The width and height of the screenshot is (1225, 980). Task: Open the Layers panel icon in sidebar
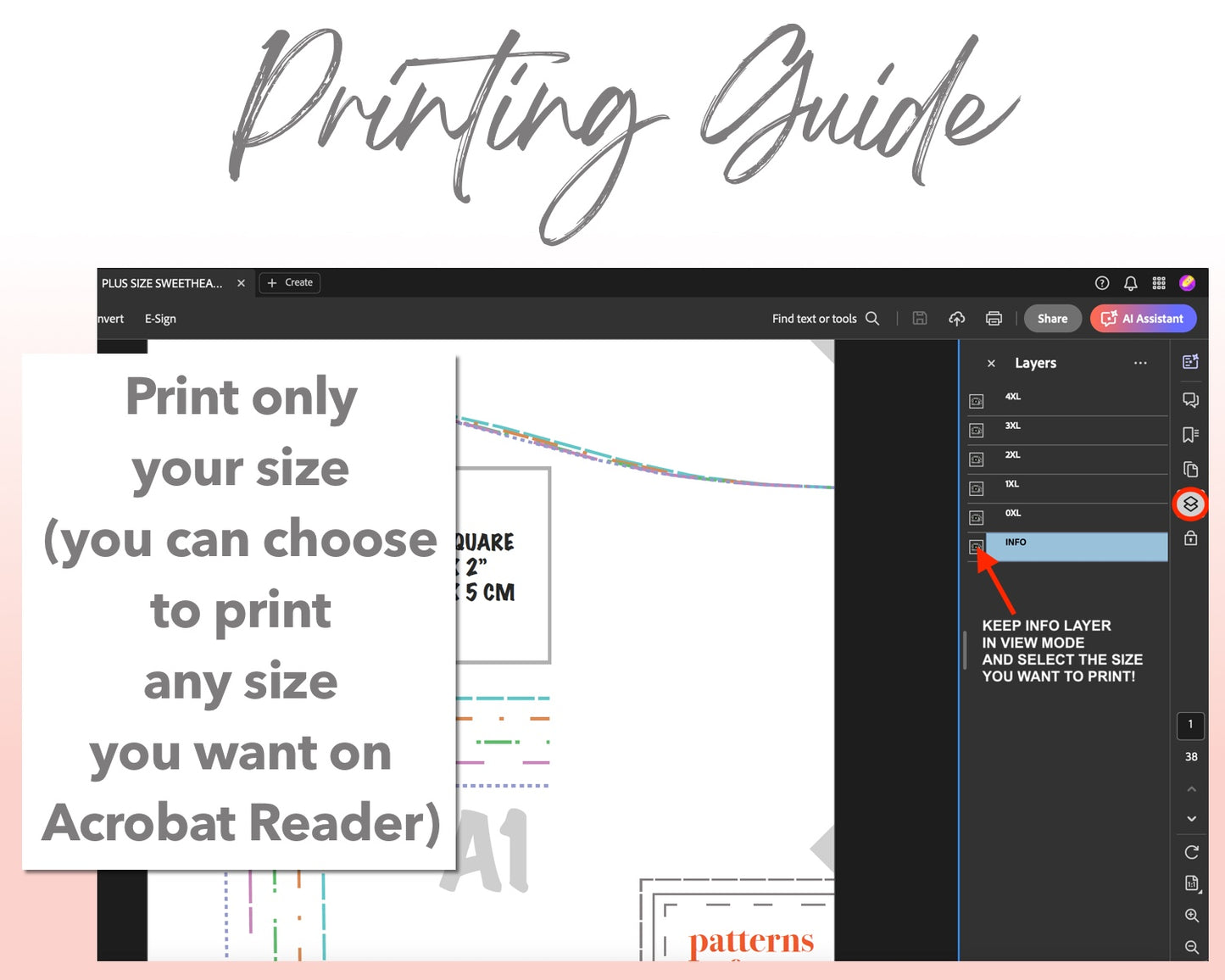point(1190,504)
